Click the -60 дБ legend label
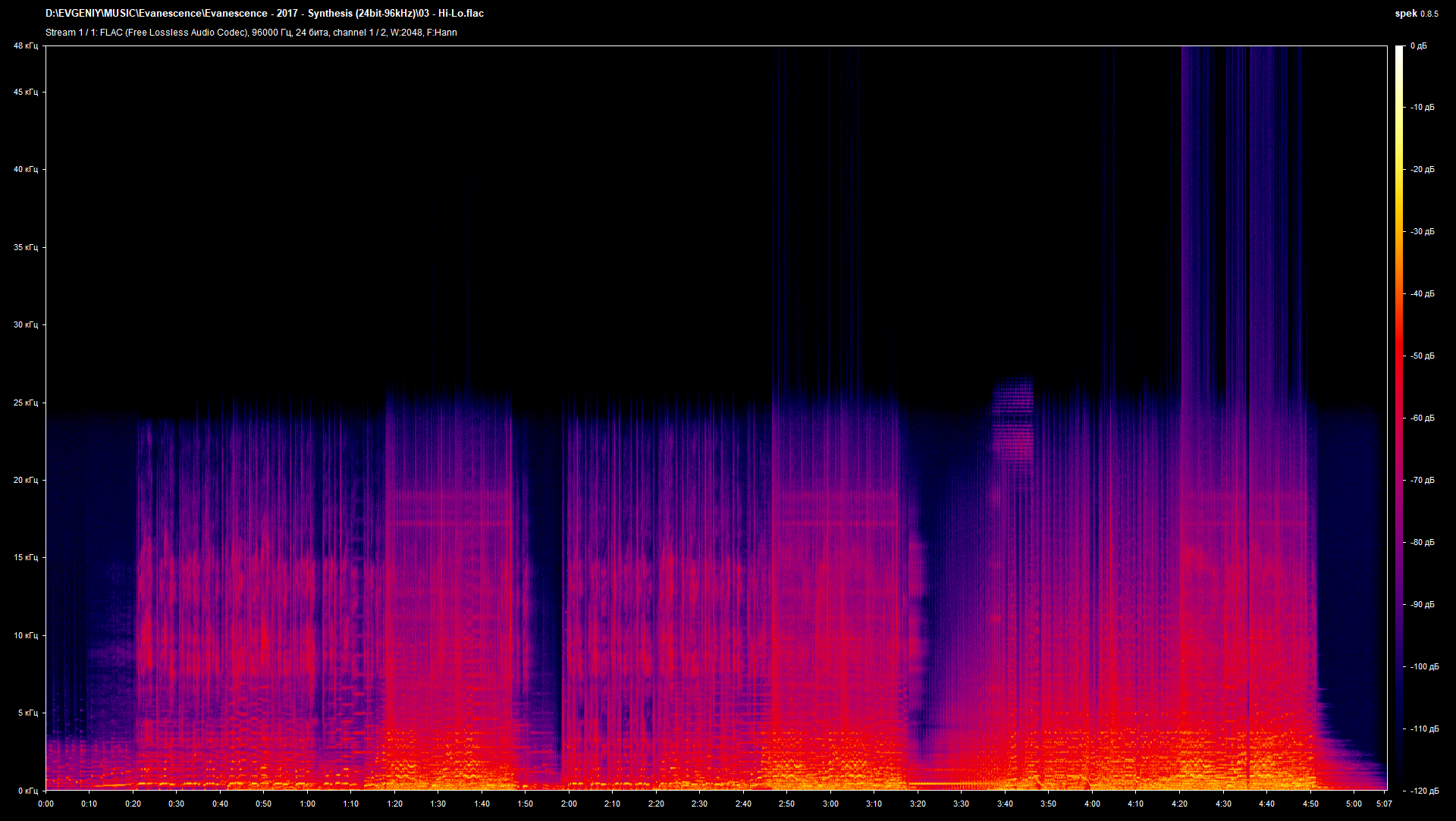The image size is (1456, 821). click(1423, 416)
